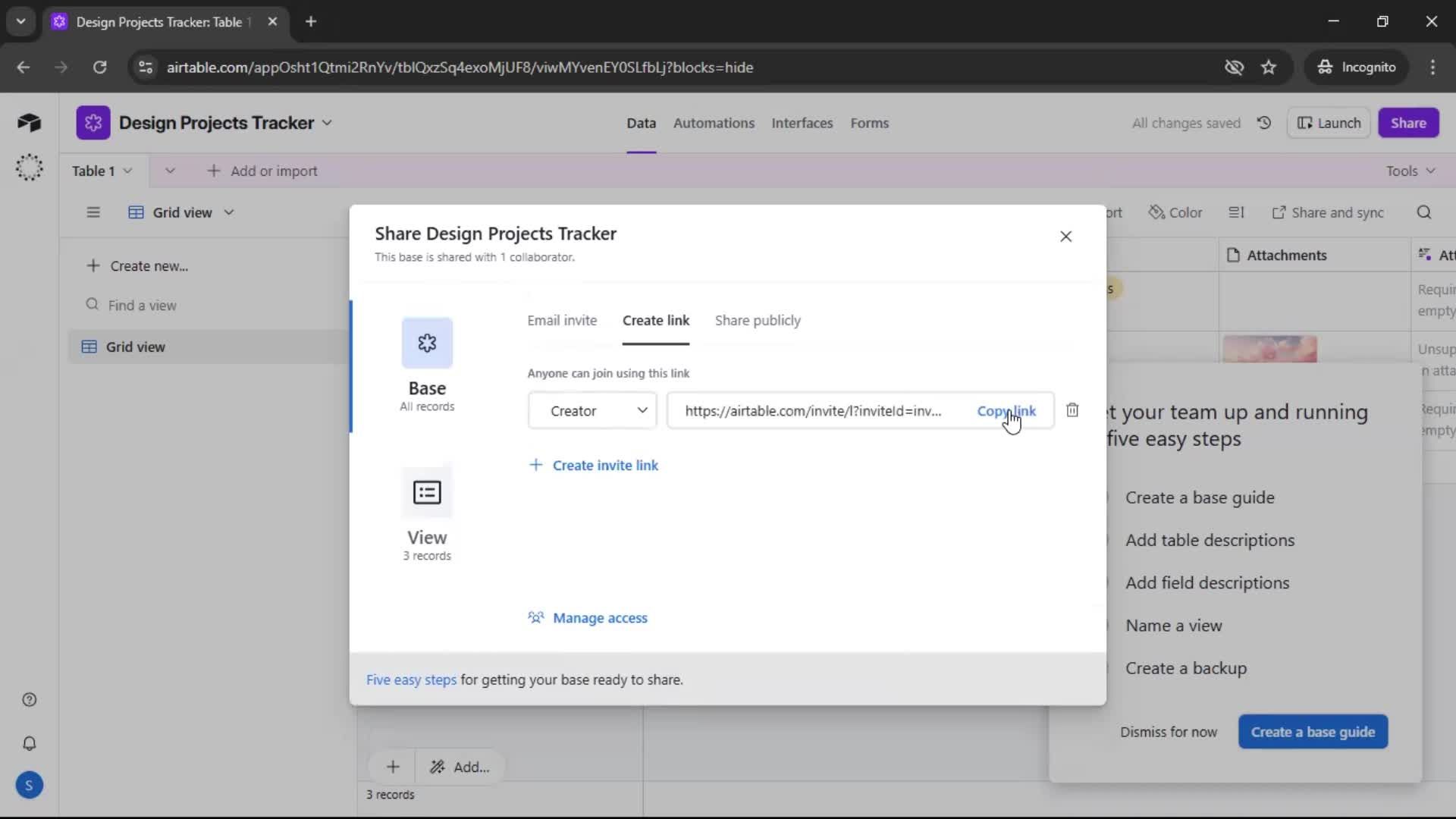Switch to the Data tab
This screenshot has height=819, width=1456.
(641, 123)
